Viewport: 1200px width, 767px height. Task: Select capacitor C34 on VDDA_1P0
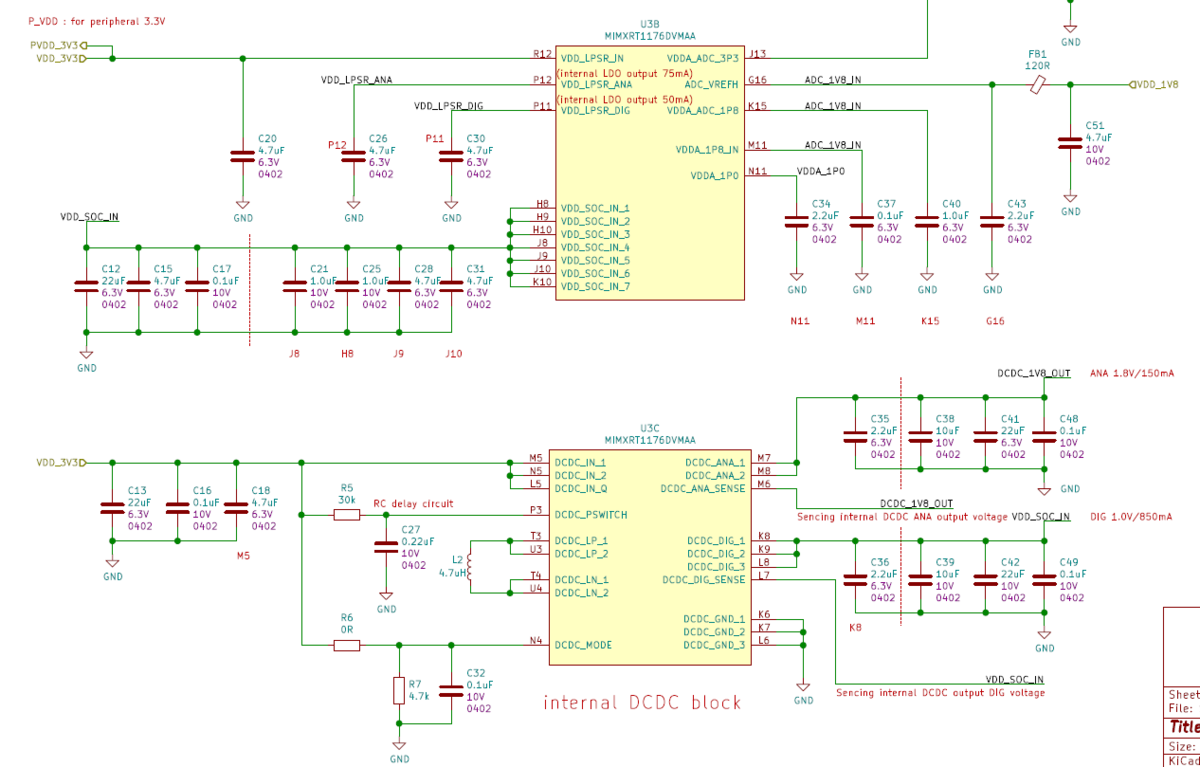(x=796, y=222)
